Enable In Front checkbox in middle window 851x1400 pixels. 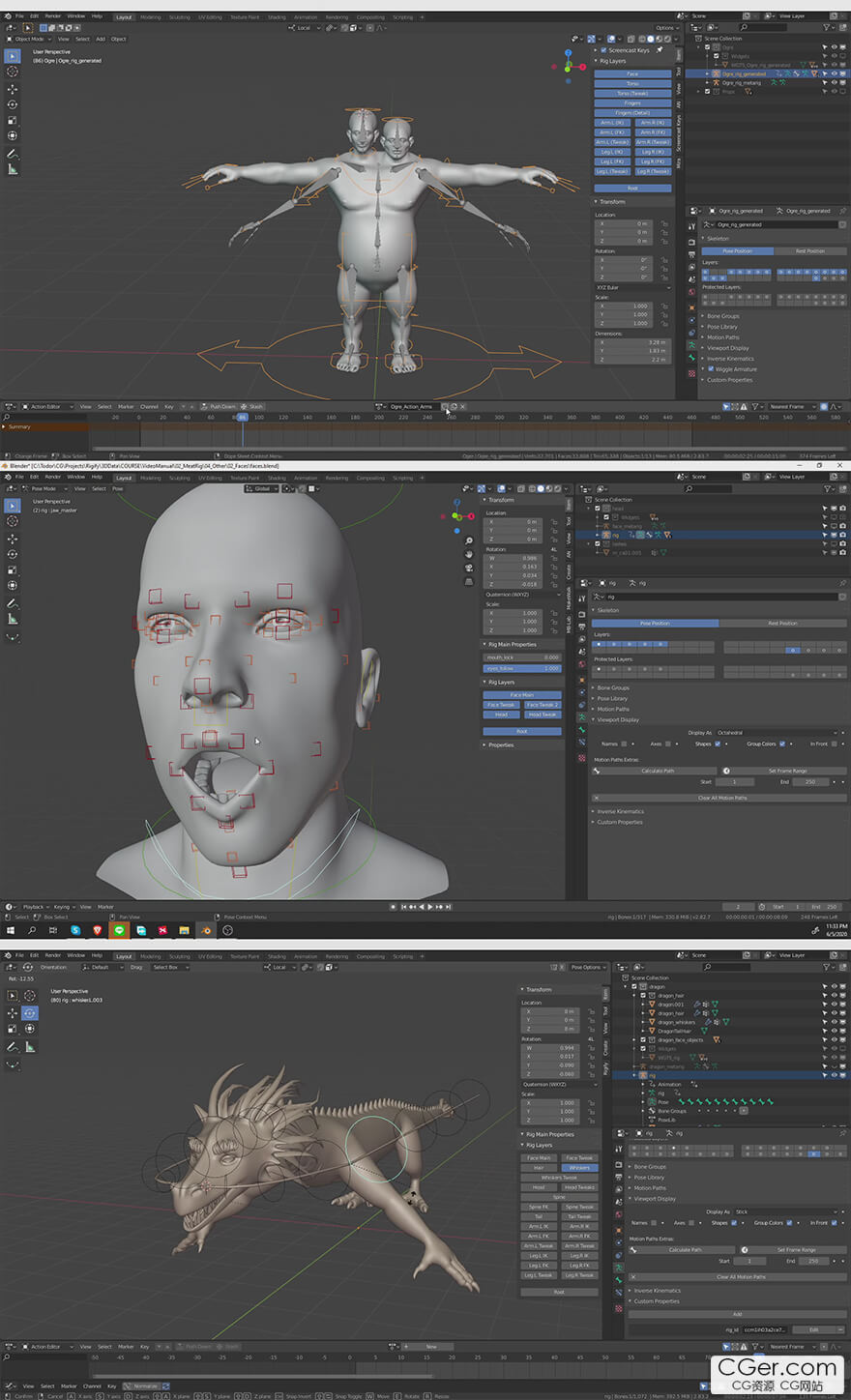pos(835,744)
